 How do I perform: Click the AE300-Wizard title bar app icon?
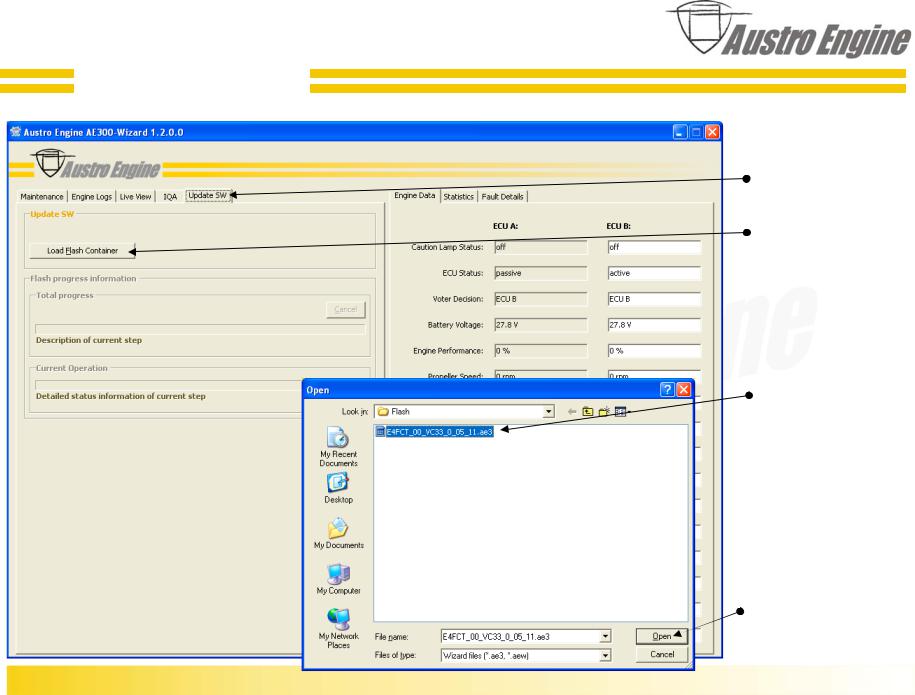(x=16, y=132)
